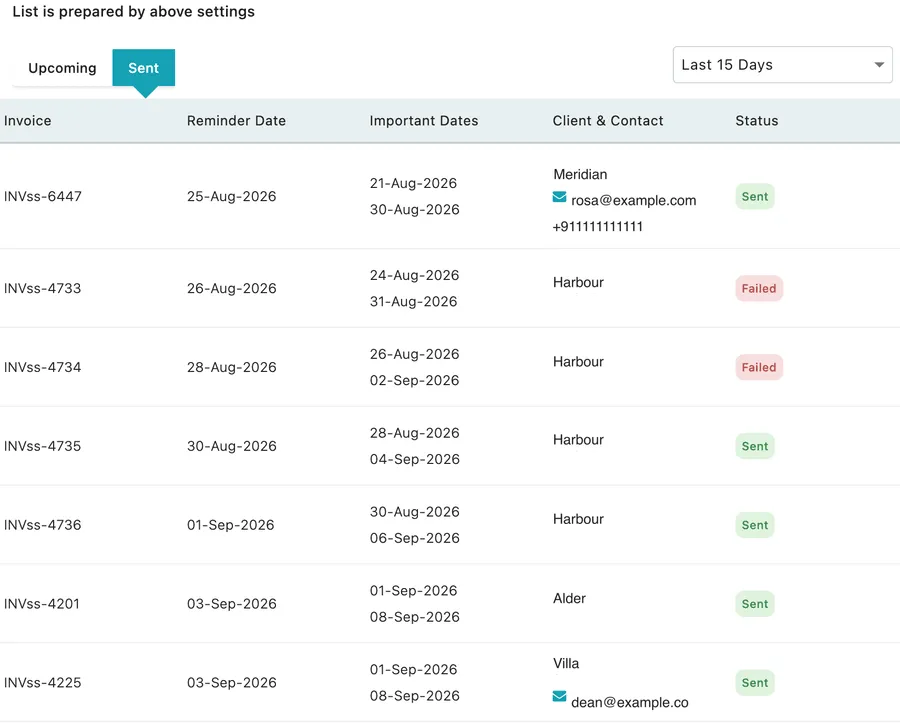Click reminder date 28-Aug-2026

tap(231, 367)
